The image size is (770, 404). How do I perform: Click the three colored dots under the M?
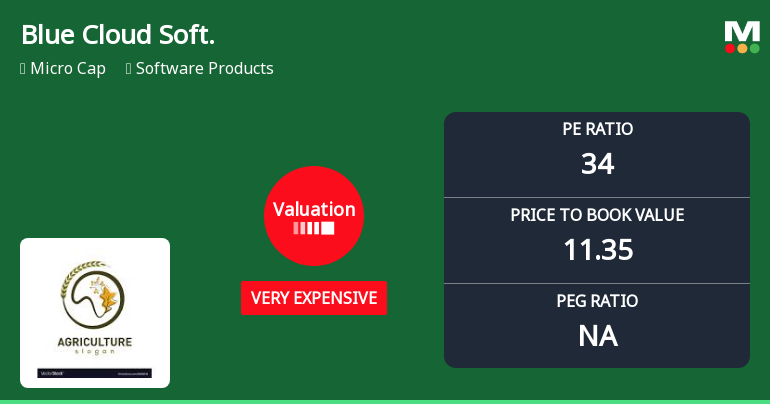pyautogui.click(x=741, y=48)
